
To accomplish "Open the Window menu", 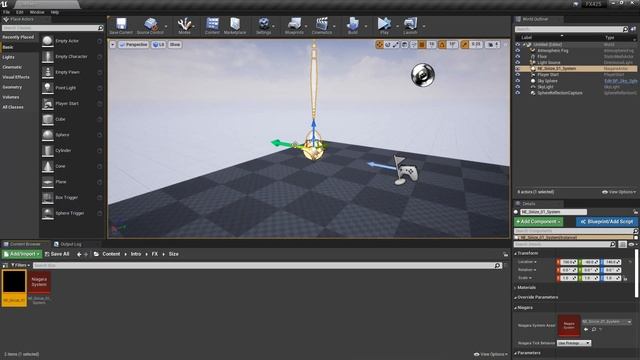I will 37,12.
